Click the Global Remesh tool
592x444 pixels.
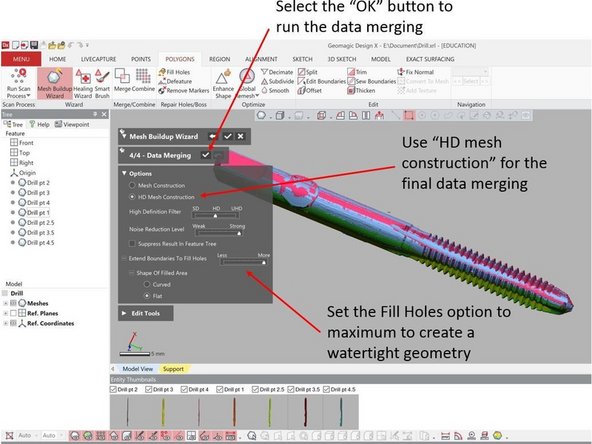pos(247,84)
